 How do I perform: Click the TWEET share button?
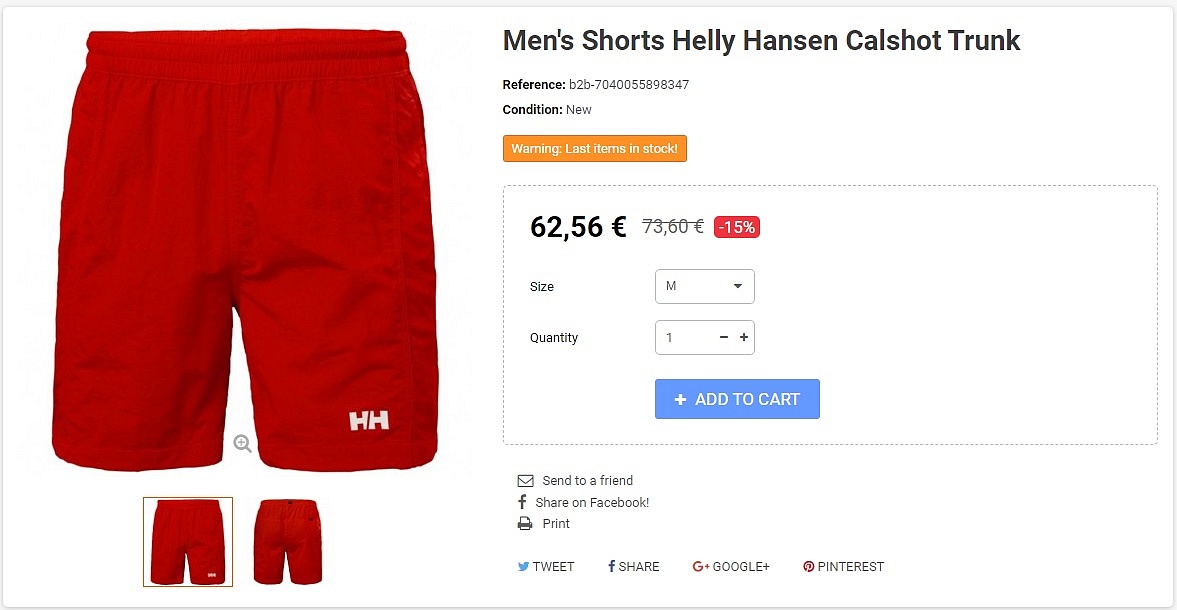(546, 566)
